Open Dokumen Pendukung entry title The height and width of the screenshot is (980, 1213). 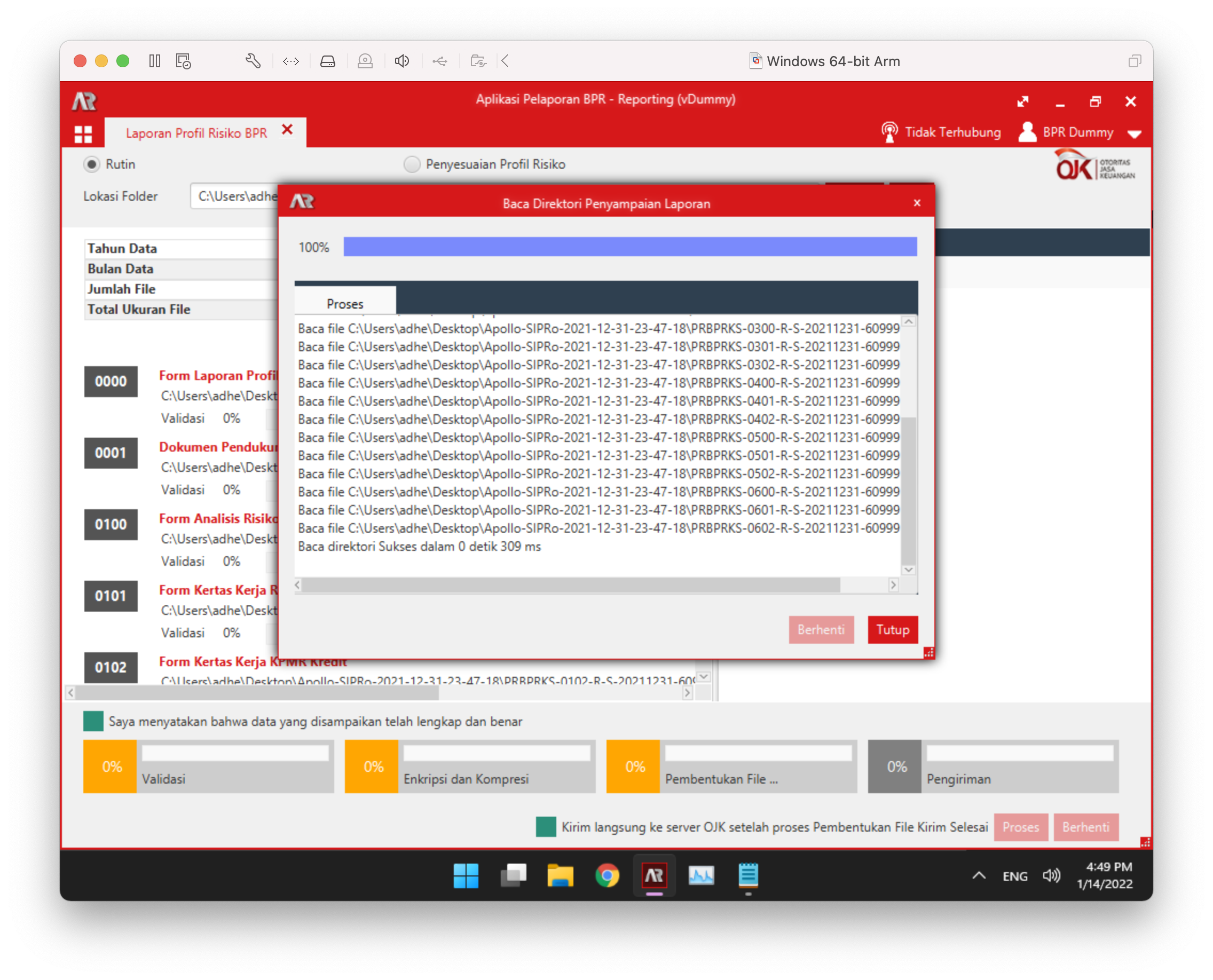(218, 447)
